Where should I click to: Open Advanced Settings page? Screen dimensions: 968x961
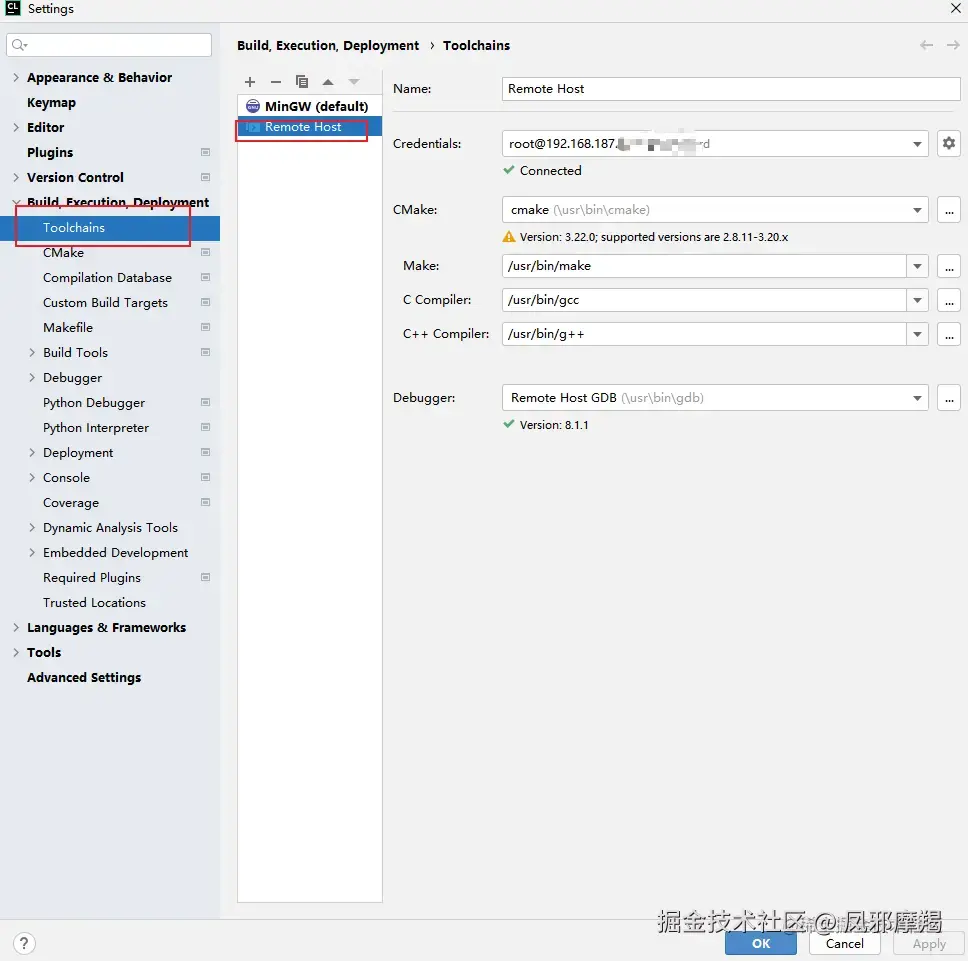84,678
